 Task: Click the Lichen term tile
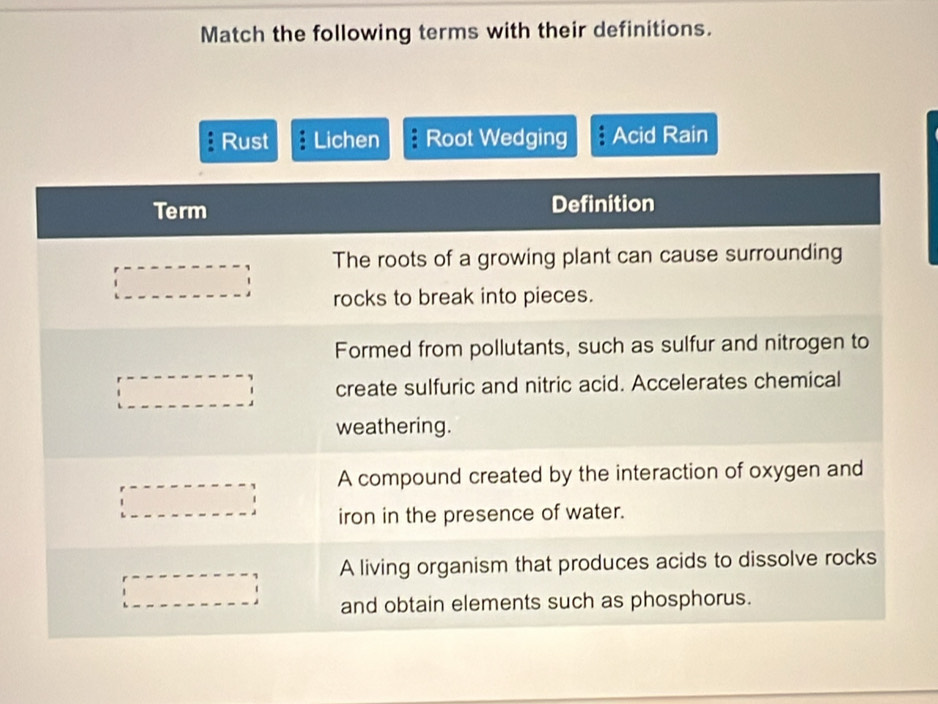pyautogui.click(x=340, y=140)
